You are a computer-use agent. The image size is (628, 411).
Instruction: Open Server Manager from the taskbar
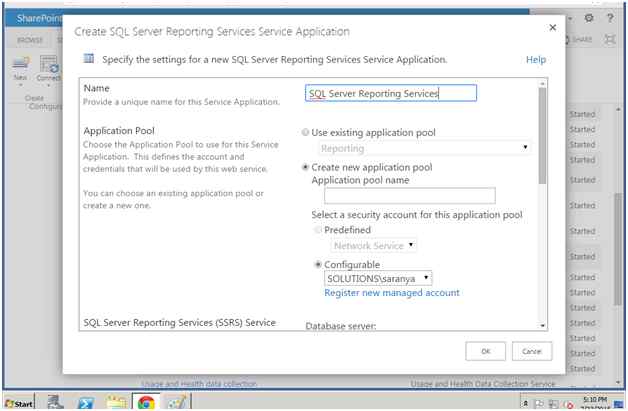pyautogui.click(x=55, y=402)
